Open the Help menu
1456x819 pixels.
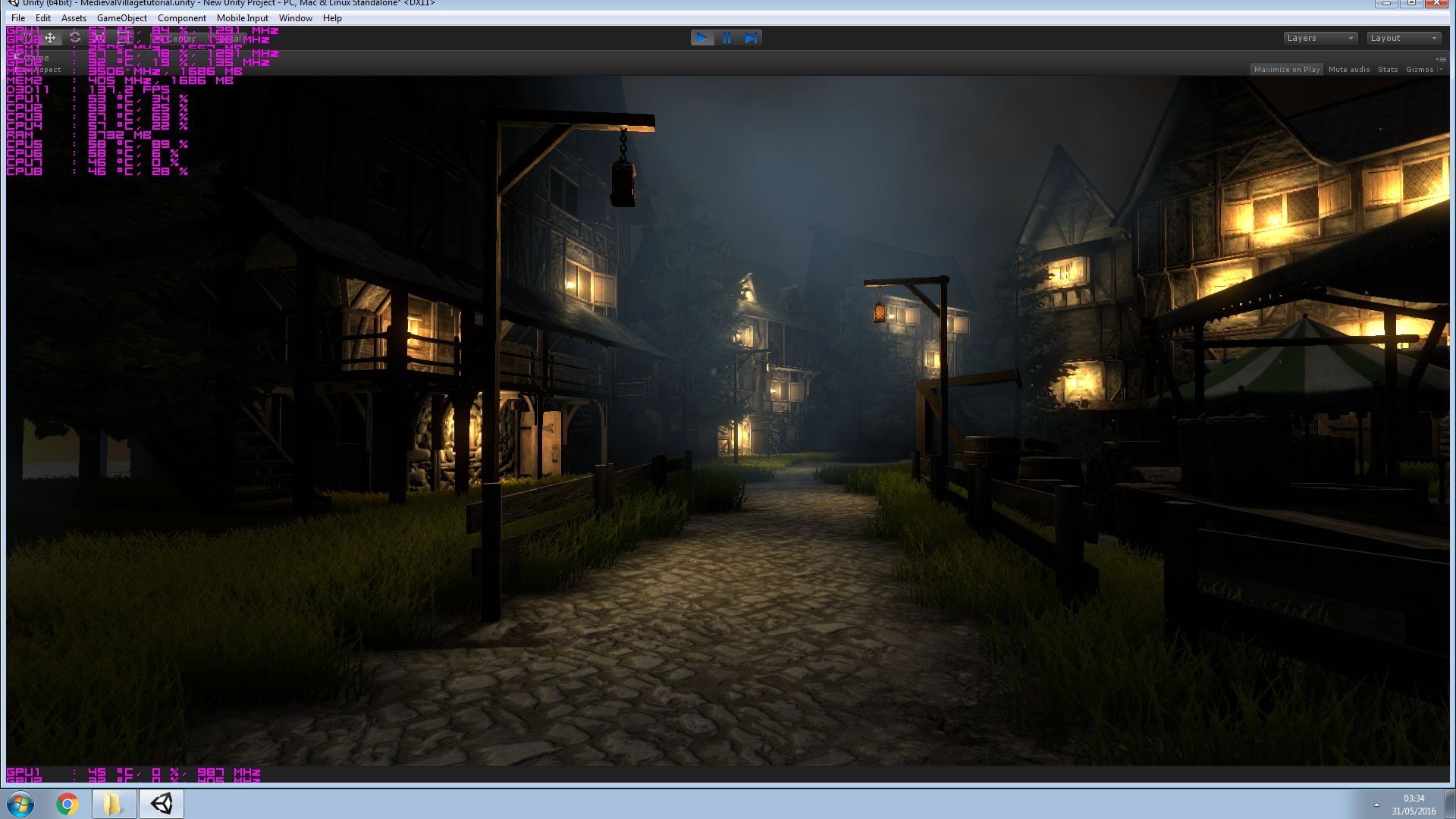pos(332,18)
